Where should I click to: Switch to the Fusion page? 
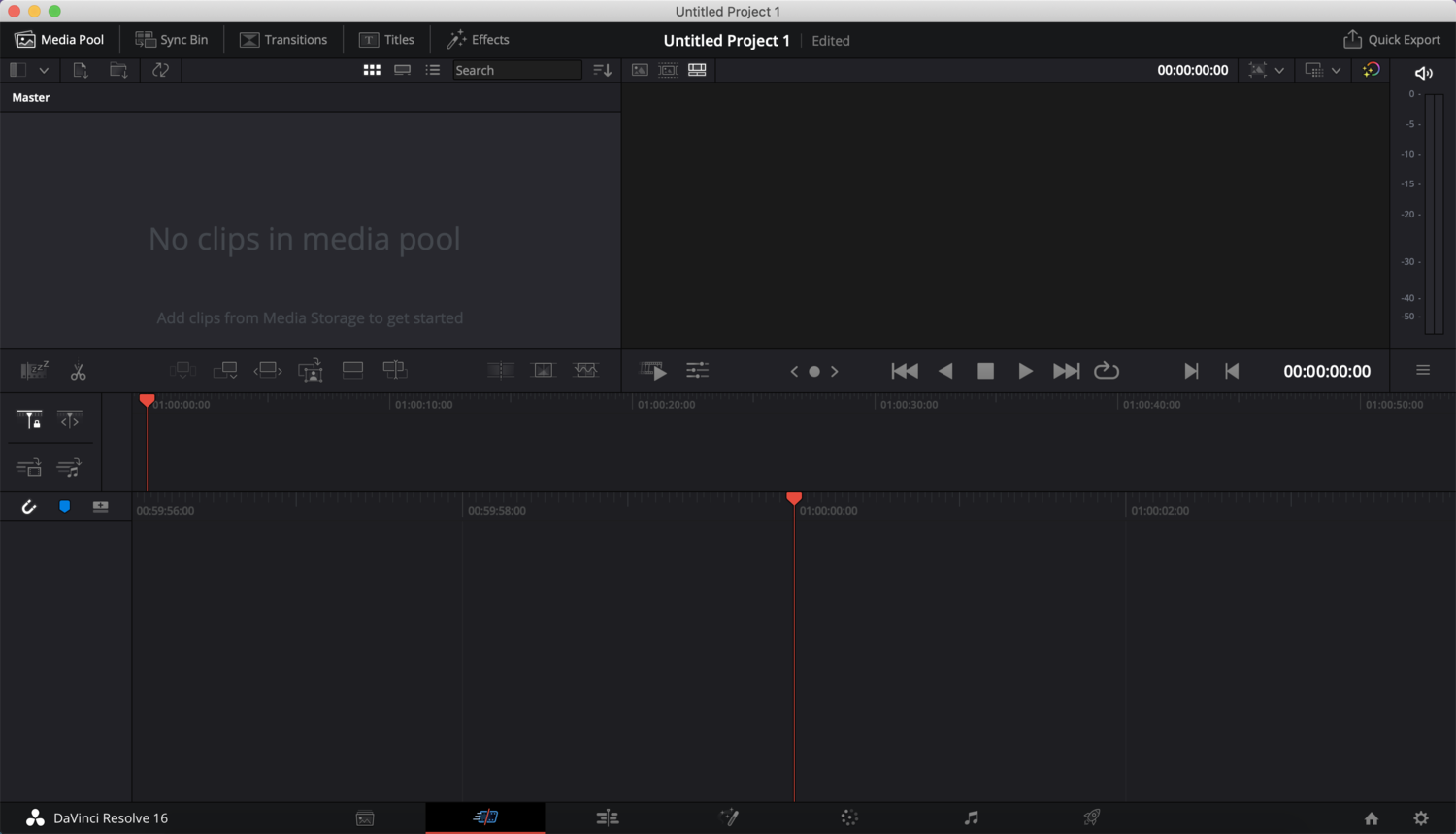[x=729, y=818]
